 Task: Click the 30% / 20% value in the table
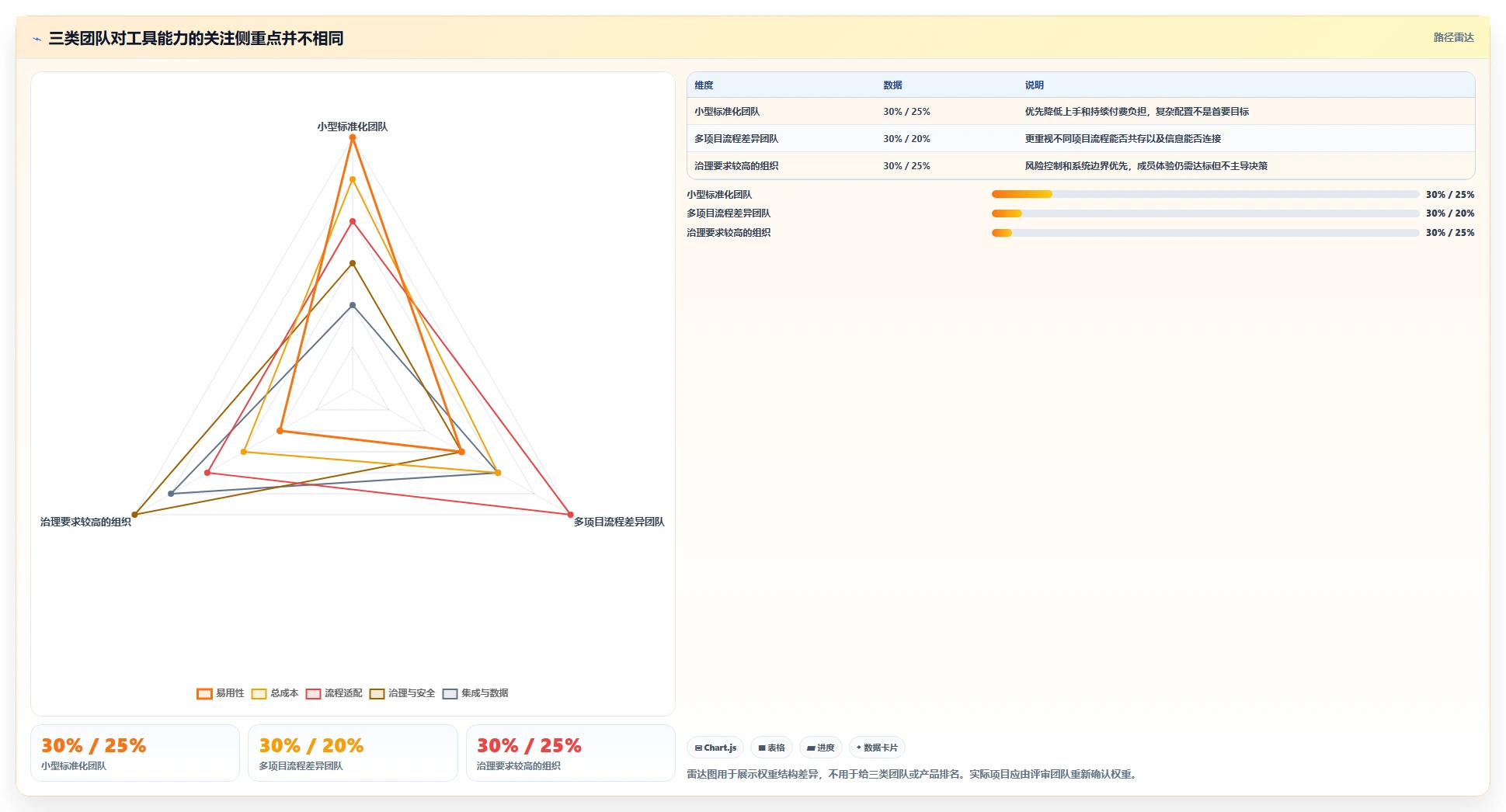coord(906,139)
